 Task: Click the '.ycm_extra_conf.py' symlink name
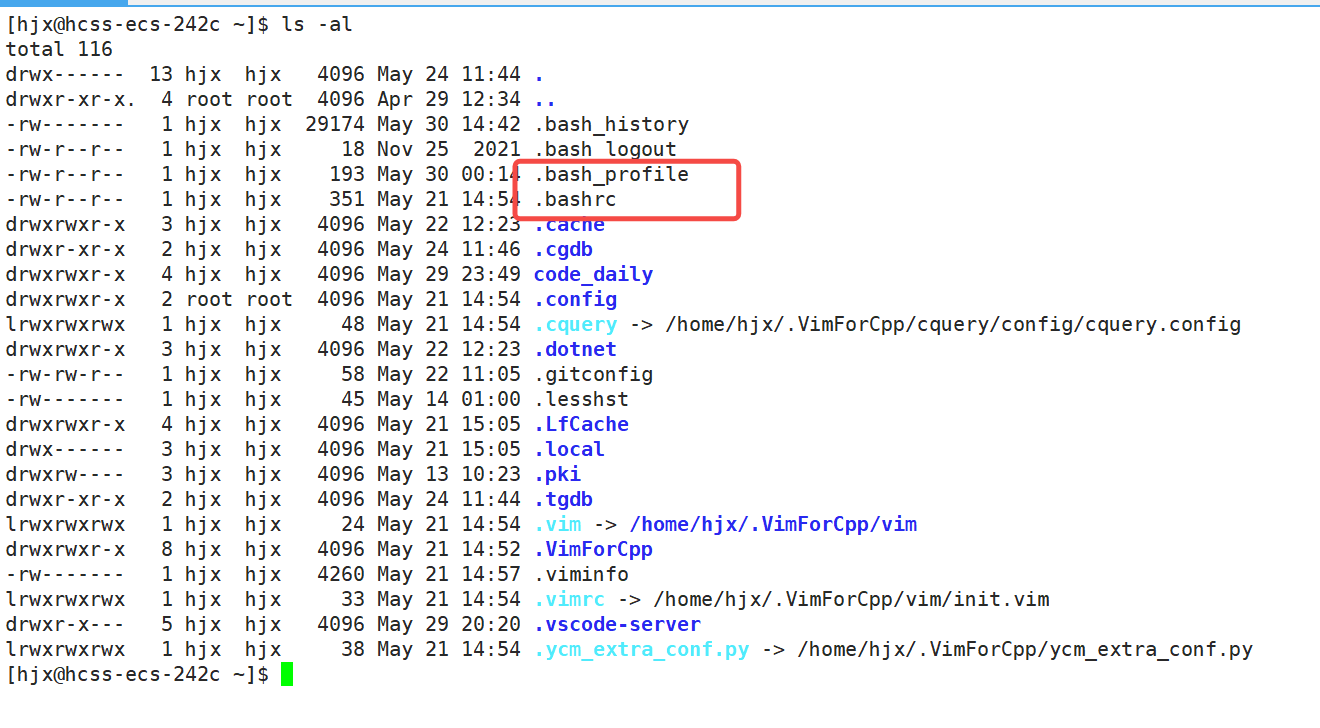(x=641, y=650)
